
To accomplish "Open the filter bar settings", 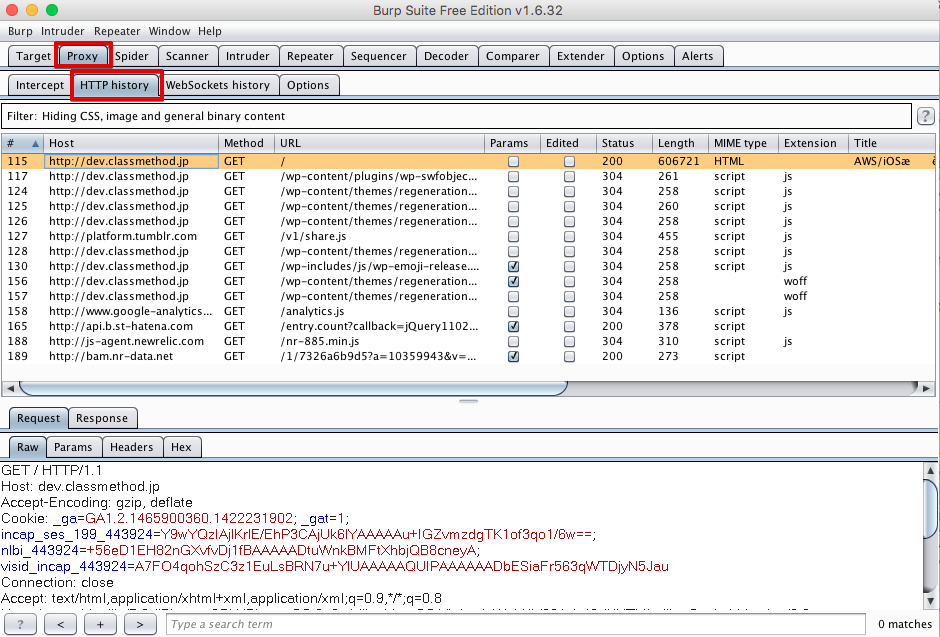I will point(456,116).
